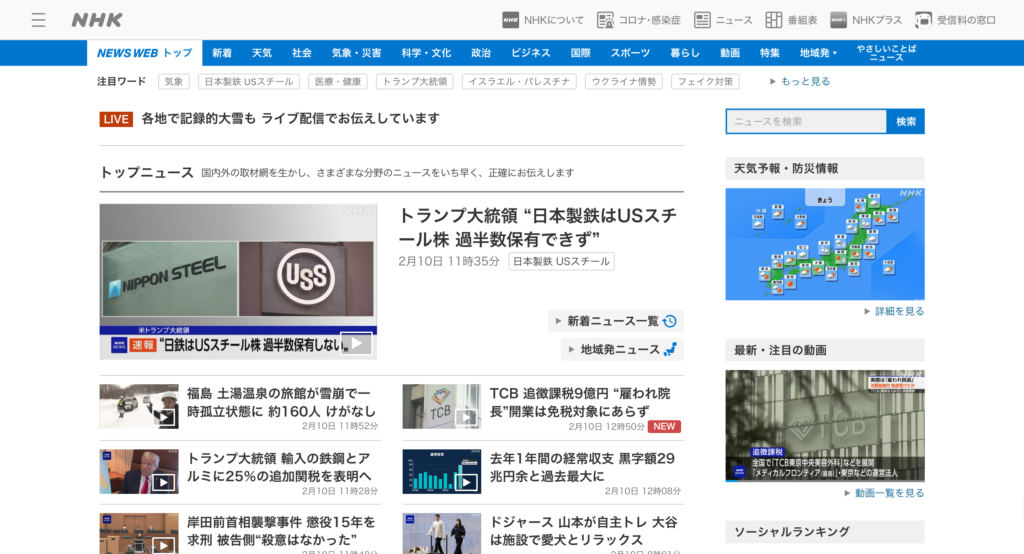Open NHKプラス link
Screen dimensions: 1024x554
pyautogui.click(x=866, y=20)
